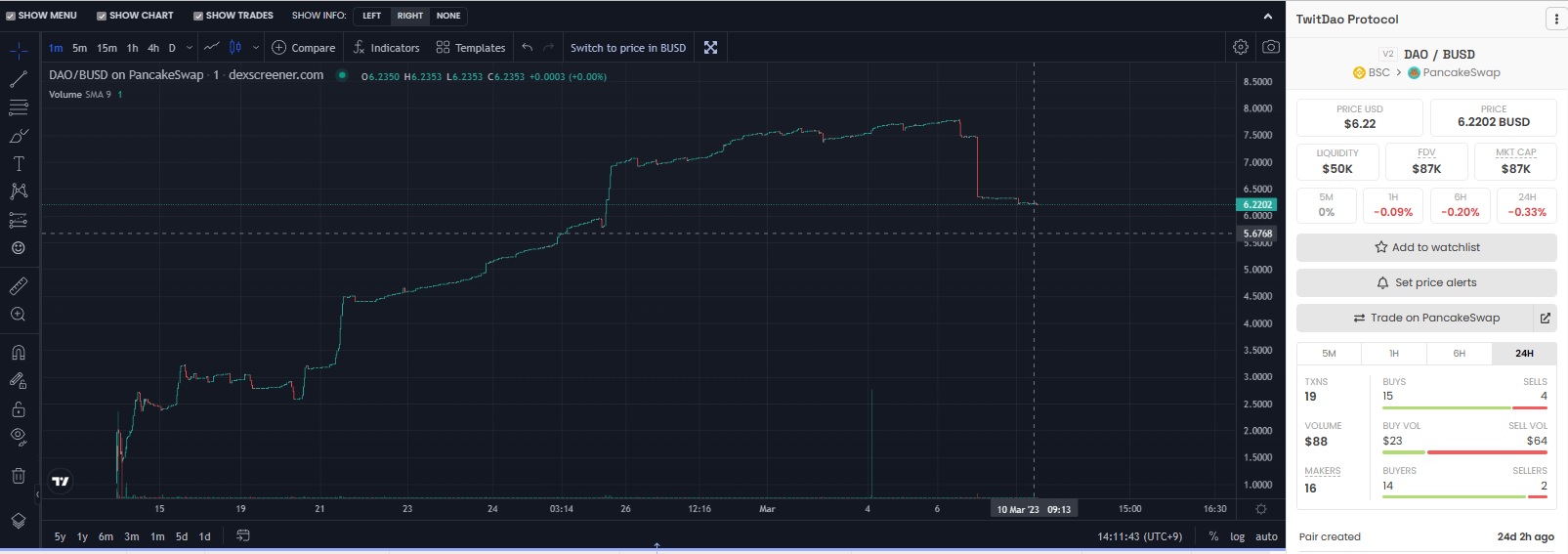Click Switch to price in BUSD
The width and height of the screenshot is (1568, 554).
pos(628,47)
